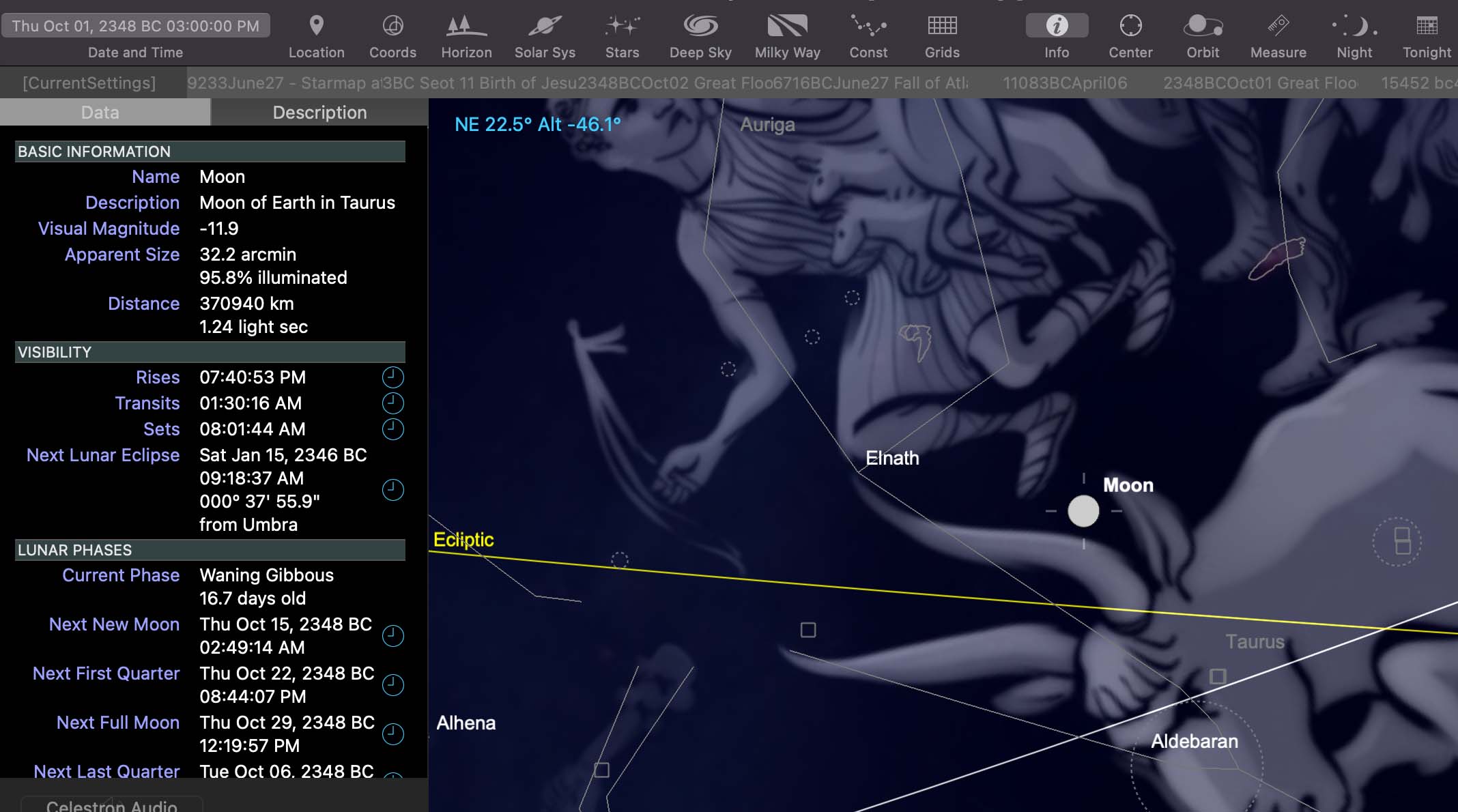This screenshot has height=812, width=1458.
Task: Toggle the Horizon display
Action: pos(466,35)
